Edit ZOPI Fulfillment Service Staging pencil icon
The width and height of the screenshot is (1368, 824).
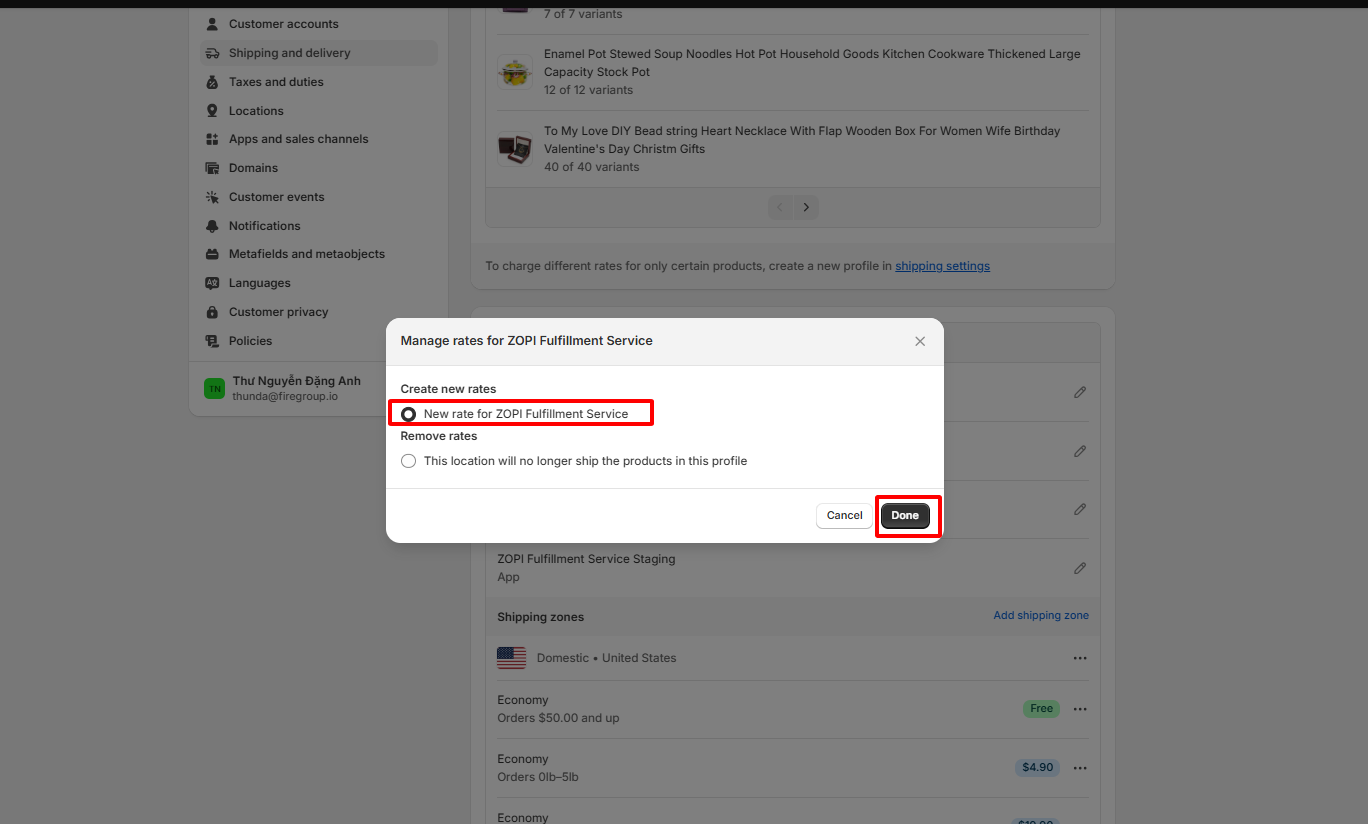click(1080, 568)
